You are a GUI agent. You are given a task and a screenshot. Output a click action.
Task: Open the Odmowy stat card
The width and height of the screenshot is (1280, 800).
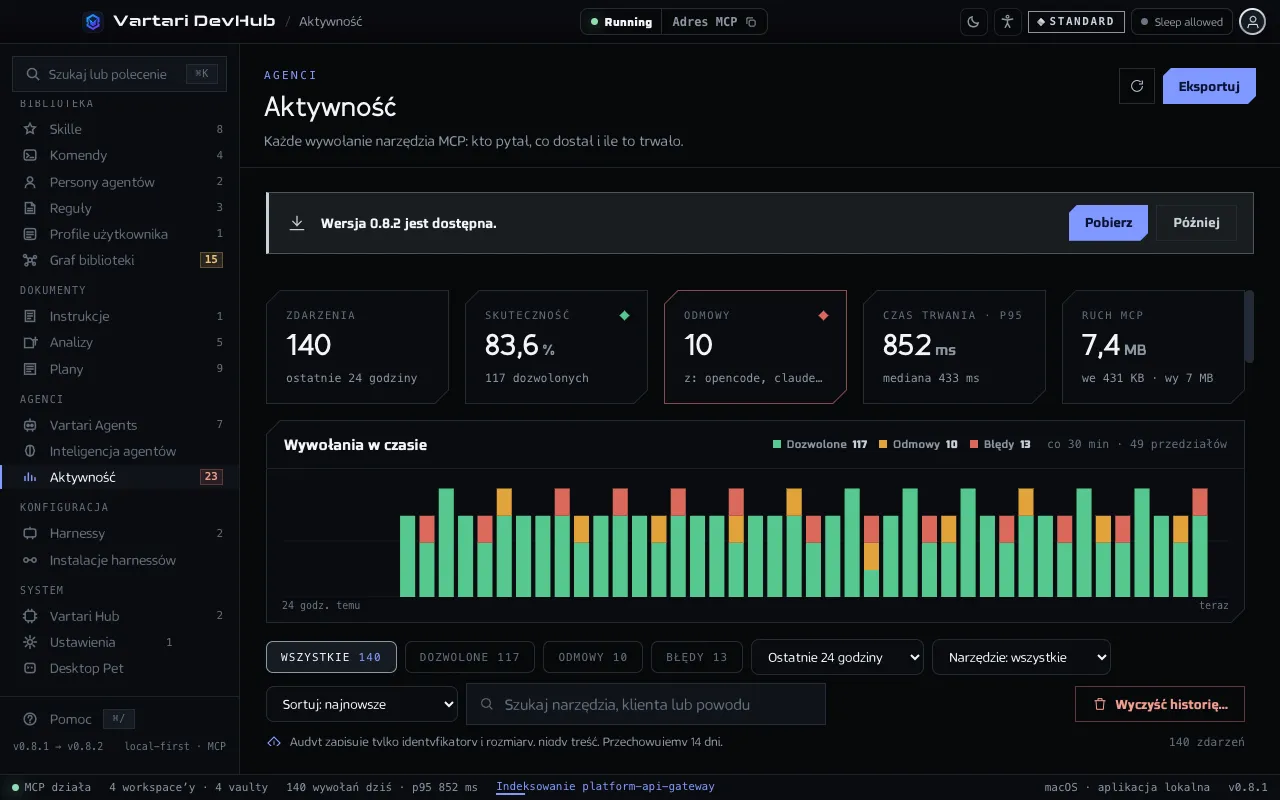(755, 347)
